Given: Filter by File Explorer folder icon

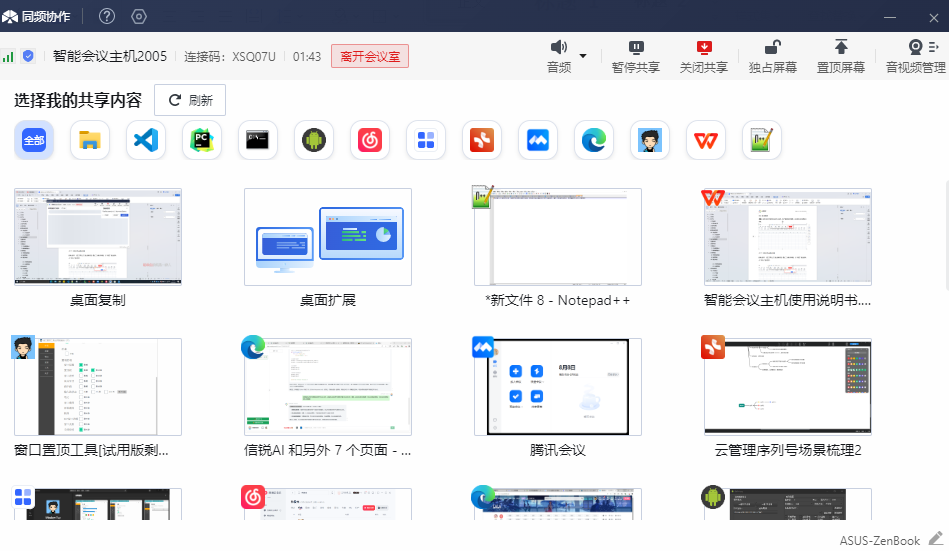Looking at the screenshot, I should (90, 140).
